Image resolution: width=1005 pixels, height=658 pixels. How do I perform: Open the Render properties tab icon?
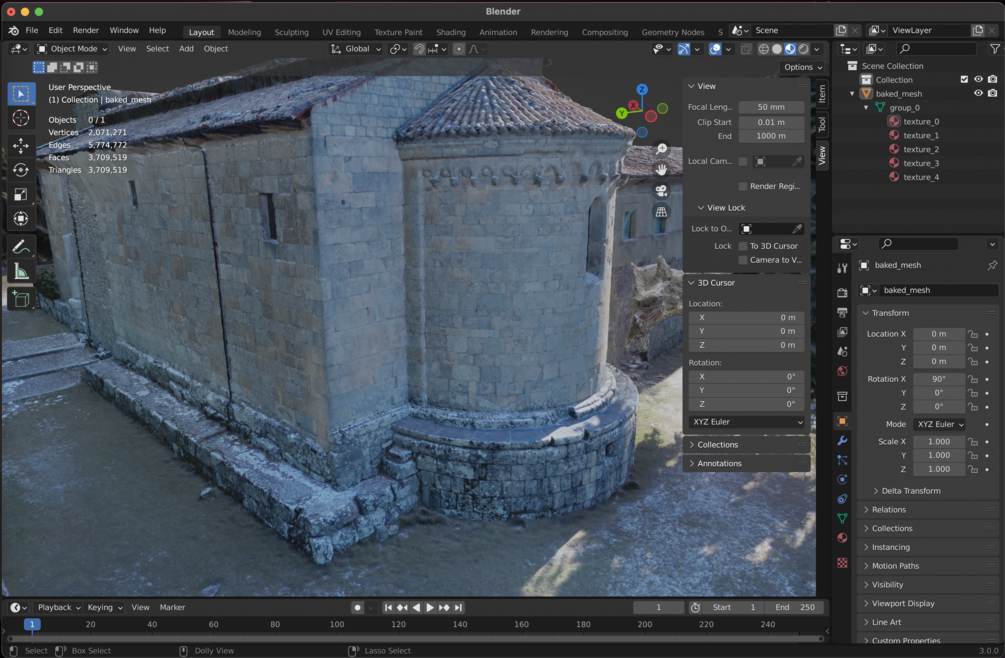(x=842, y=293)
